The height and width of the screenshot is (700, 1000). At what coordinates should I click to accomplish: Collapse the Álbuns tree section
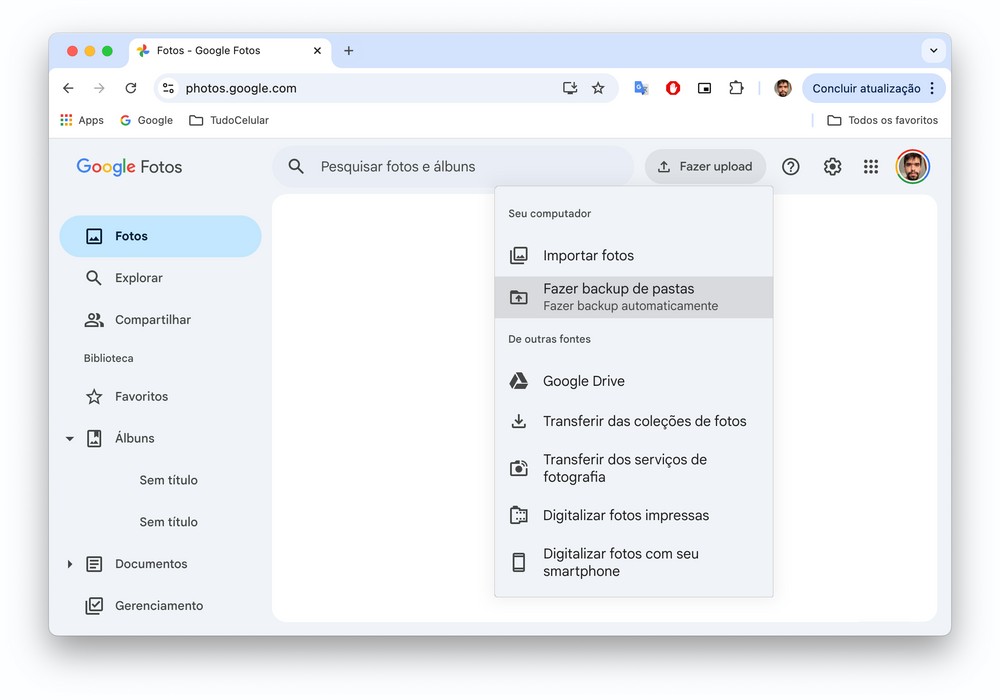[x=70, y=439]
